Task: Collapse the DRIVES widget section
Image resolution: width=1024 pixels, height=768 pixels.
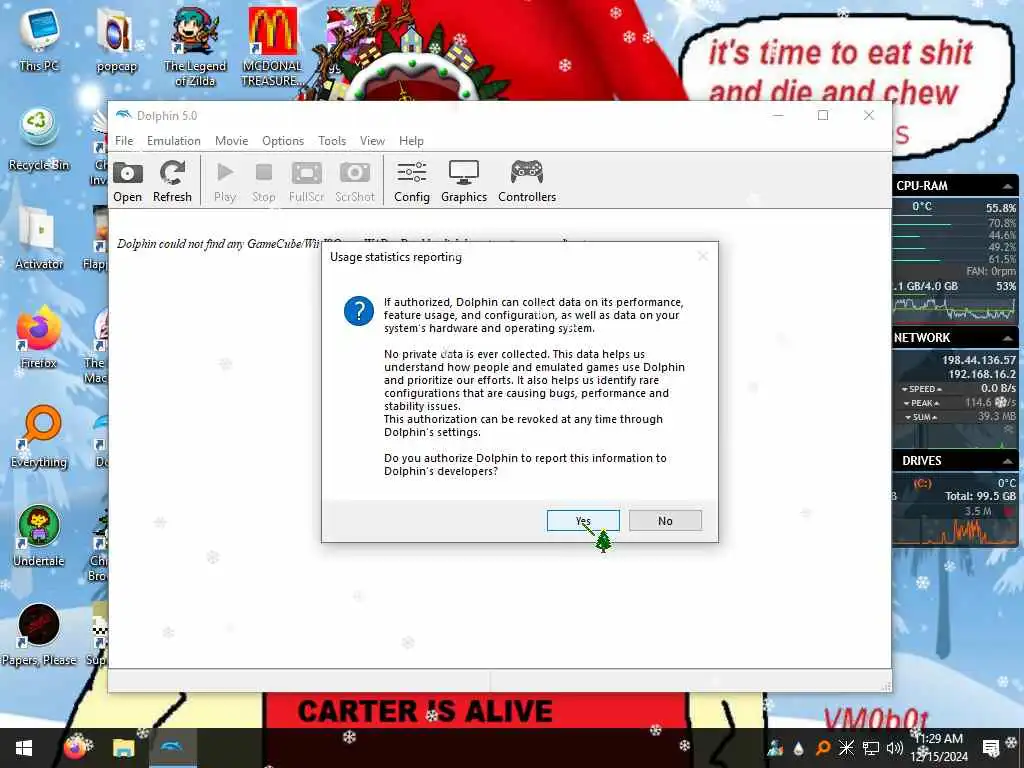Action: click(x=1008, y=461)
